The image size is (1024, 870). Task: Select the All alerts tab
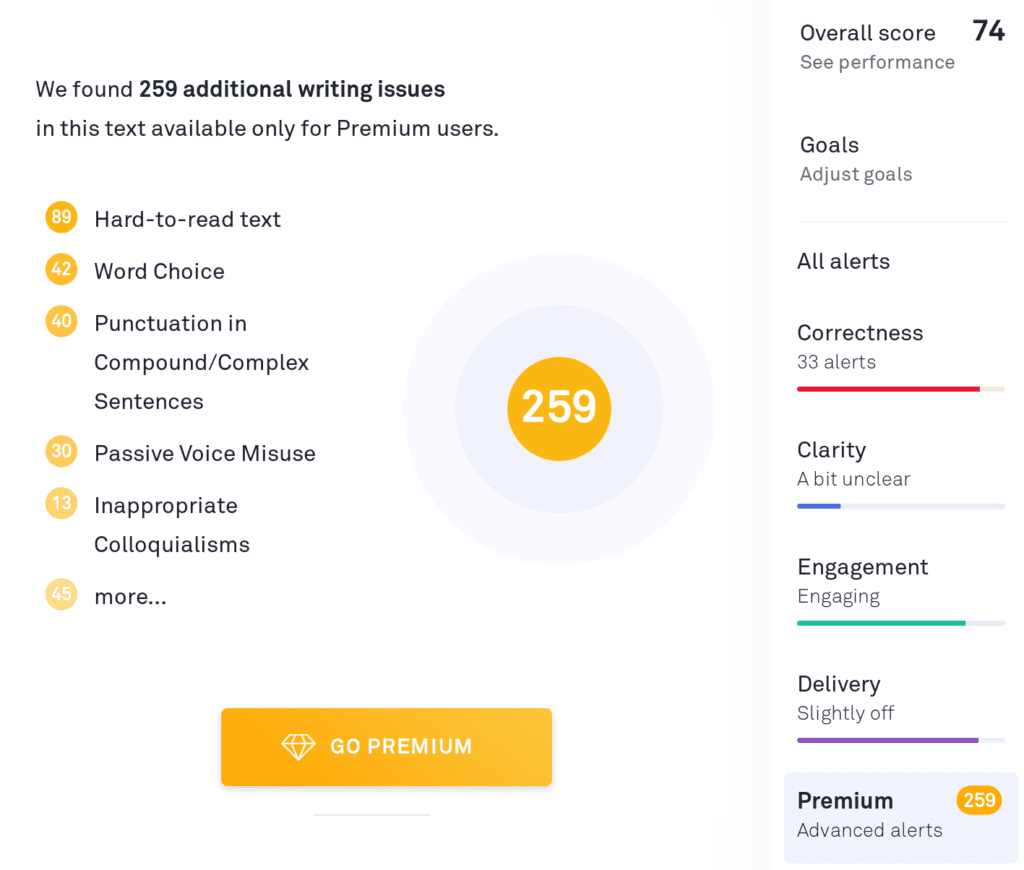pos(843,262)
